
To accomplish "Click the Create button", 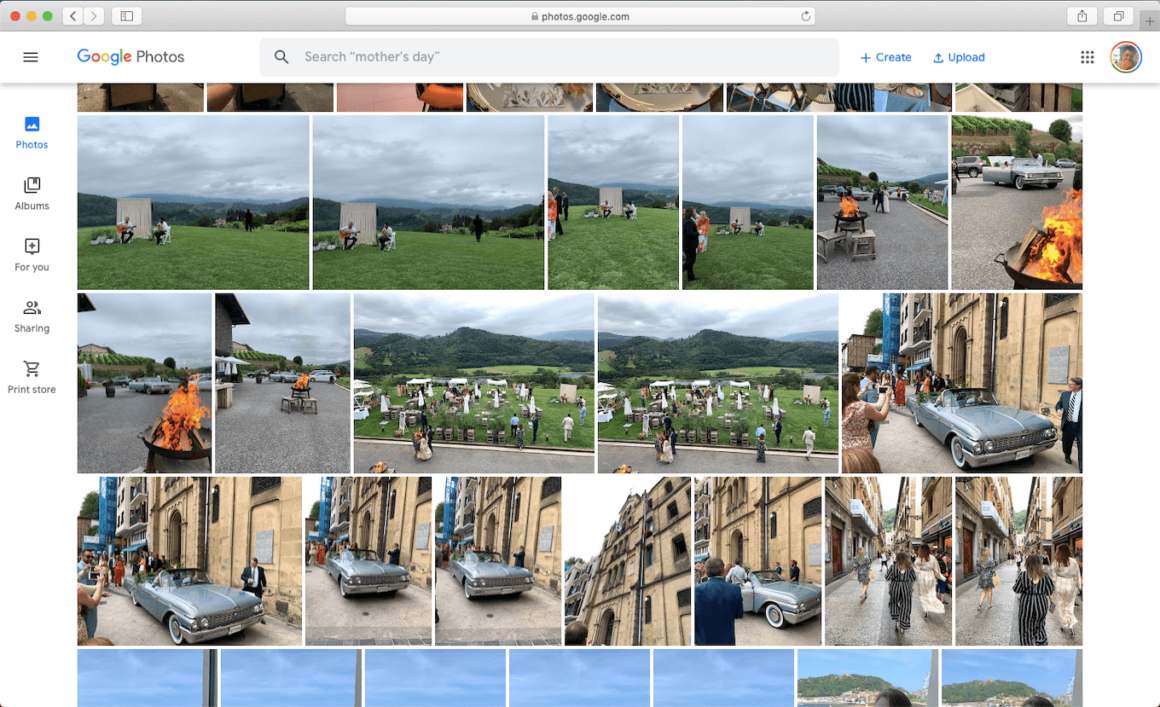I will [x=886, y=57].
